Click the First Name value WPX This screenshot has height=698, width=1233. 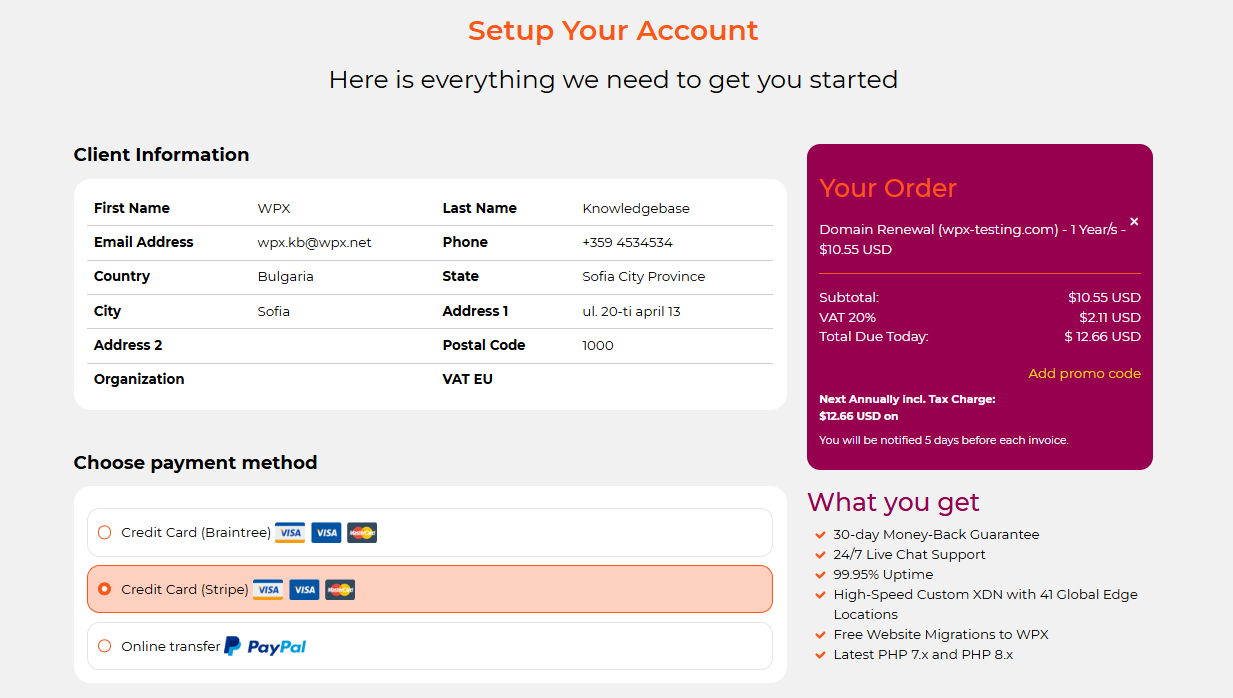[x=274, y=209]
